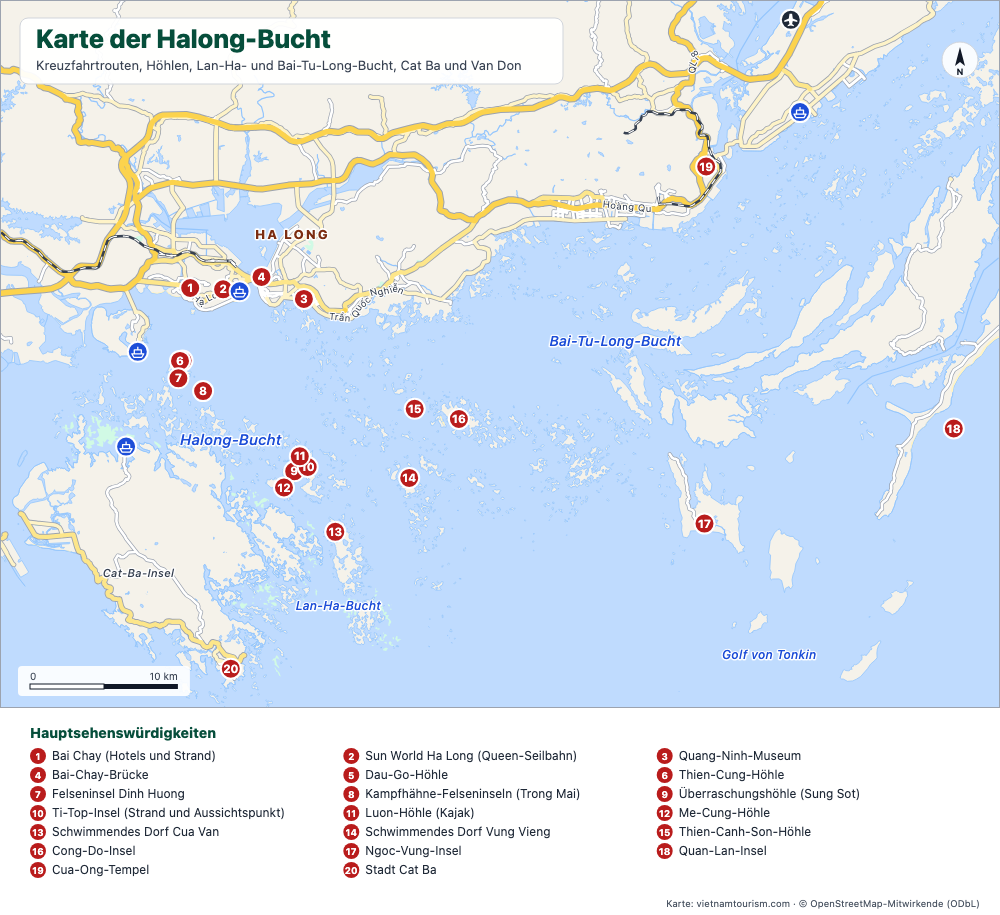Click map marker 1 at Bai Chay
Screen dimensions: 1000x915
[189, 288]
